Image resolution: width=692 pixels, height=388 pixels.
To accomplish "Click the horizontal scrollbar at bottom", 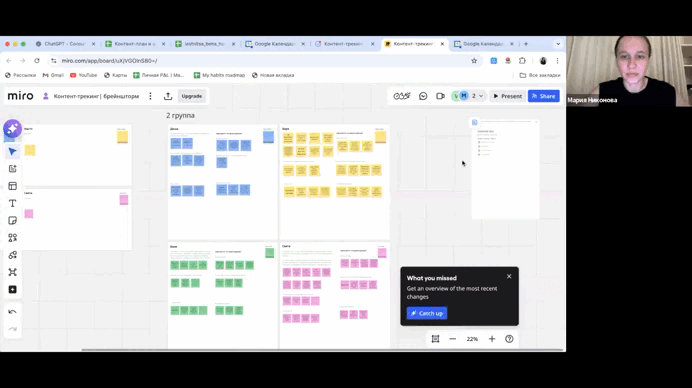I will pos(322,350).
